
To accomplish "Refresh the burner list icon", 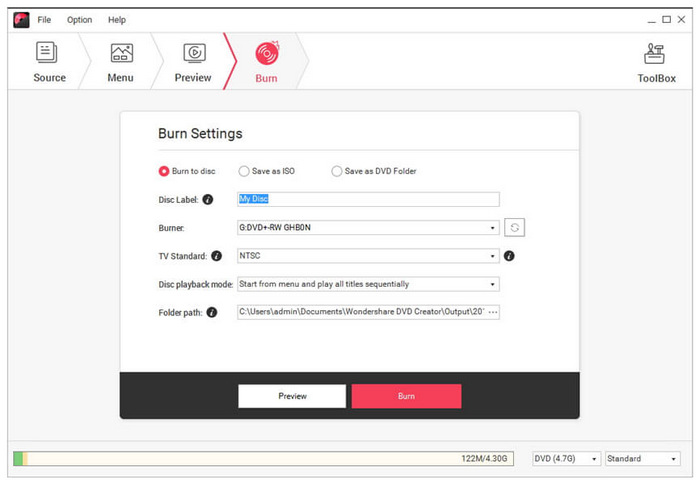I will coord(514,227).
